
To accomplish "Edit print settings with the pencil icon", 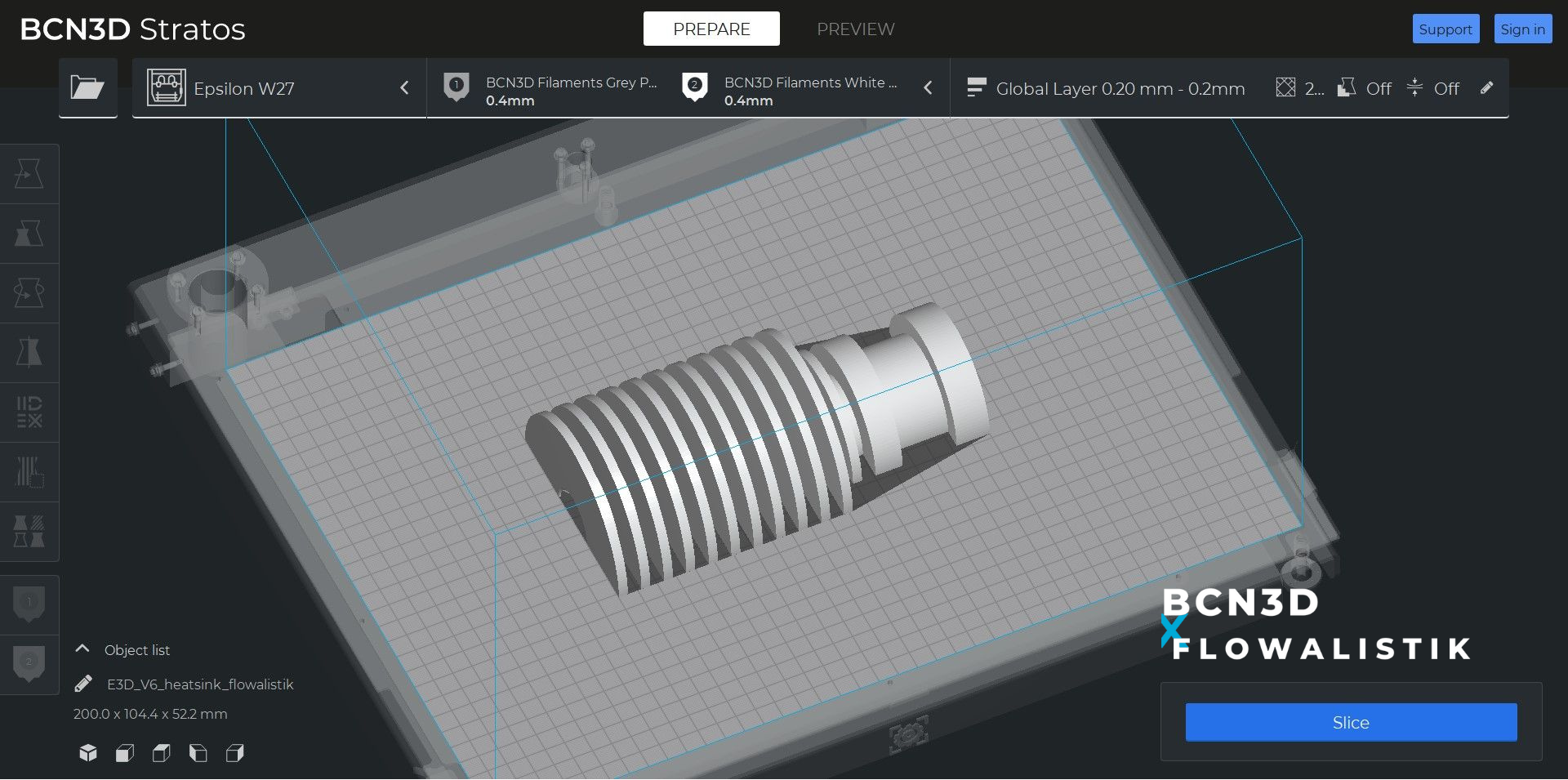I will pyautogui.click(x=1487, y=87).
